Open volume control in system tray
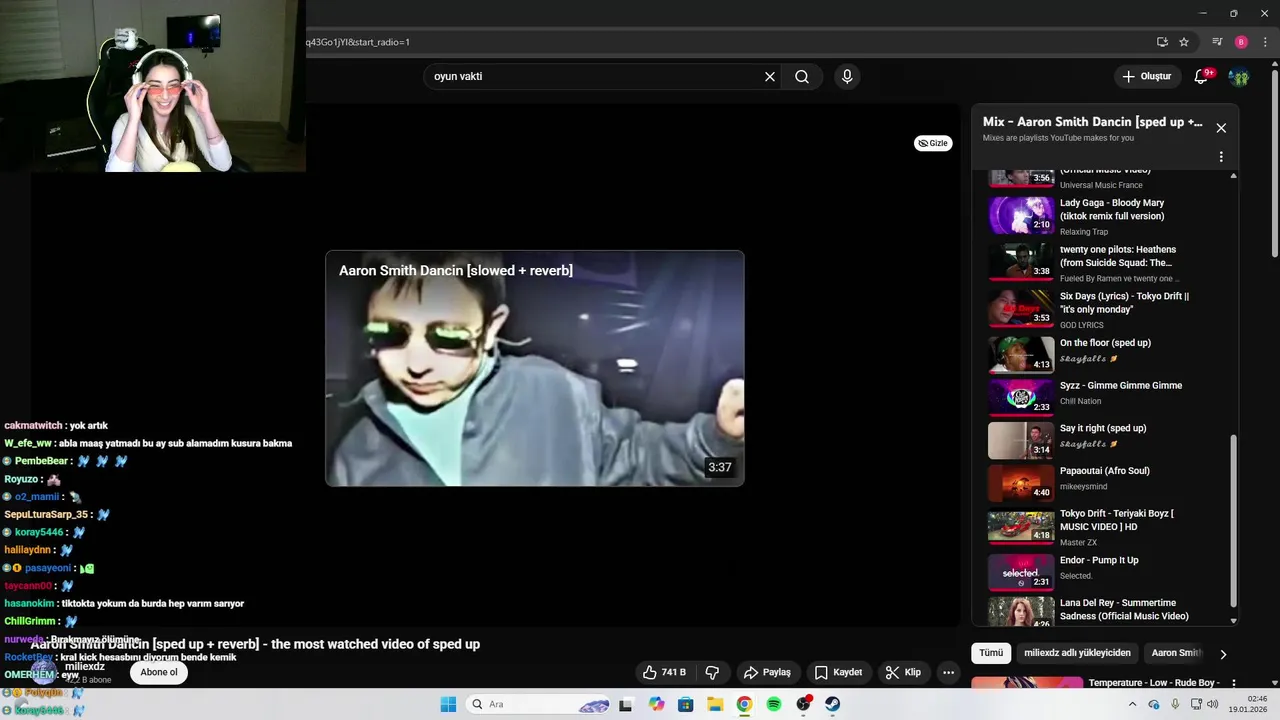Screen dimensions: 1280x720 point(1212,704)
